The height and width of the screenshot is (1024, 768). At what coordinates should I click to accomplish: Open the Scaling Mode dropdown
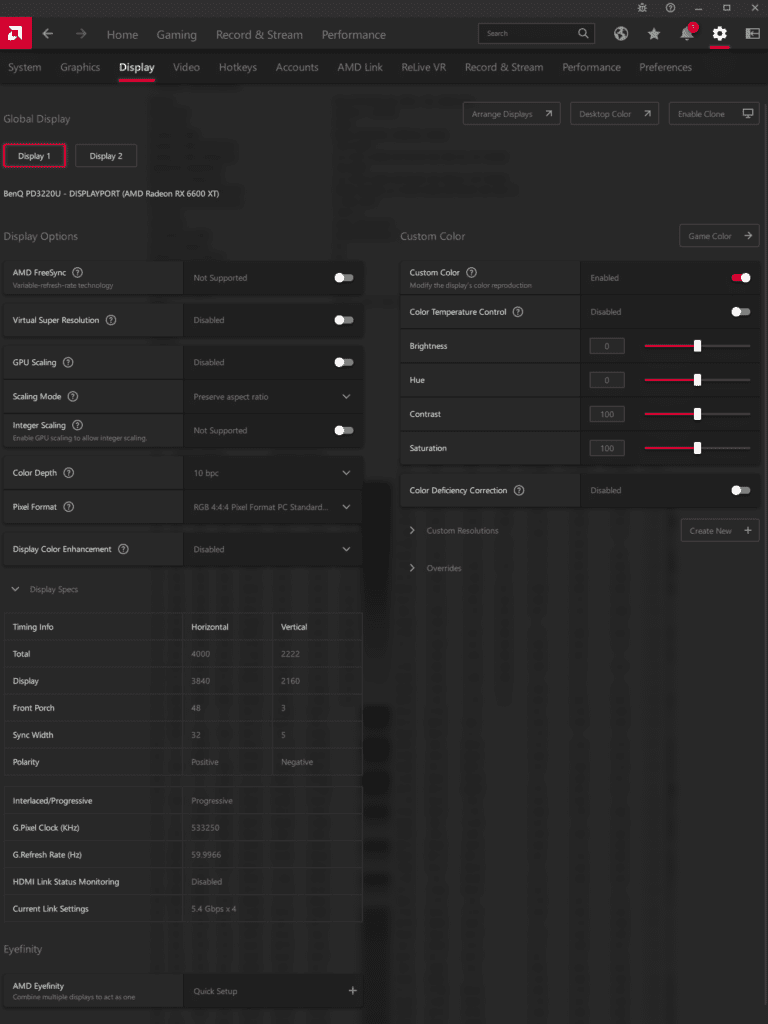click(x=346, y=397)
